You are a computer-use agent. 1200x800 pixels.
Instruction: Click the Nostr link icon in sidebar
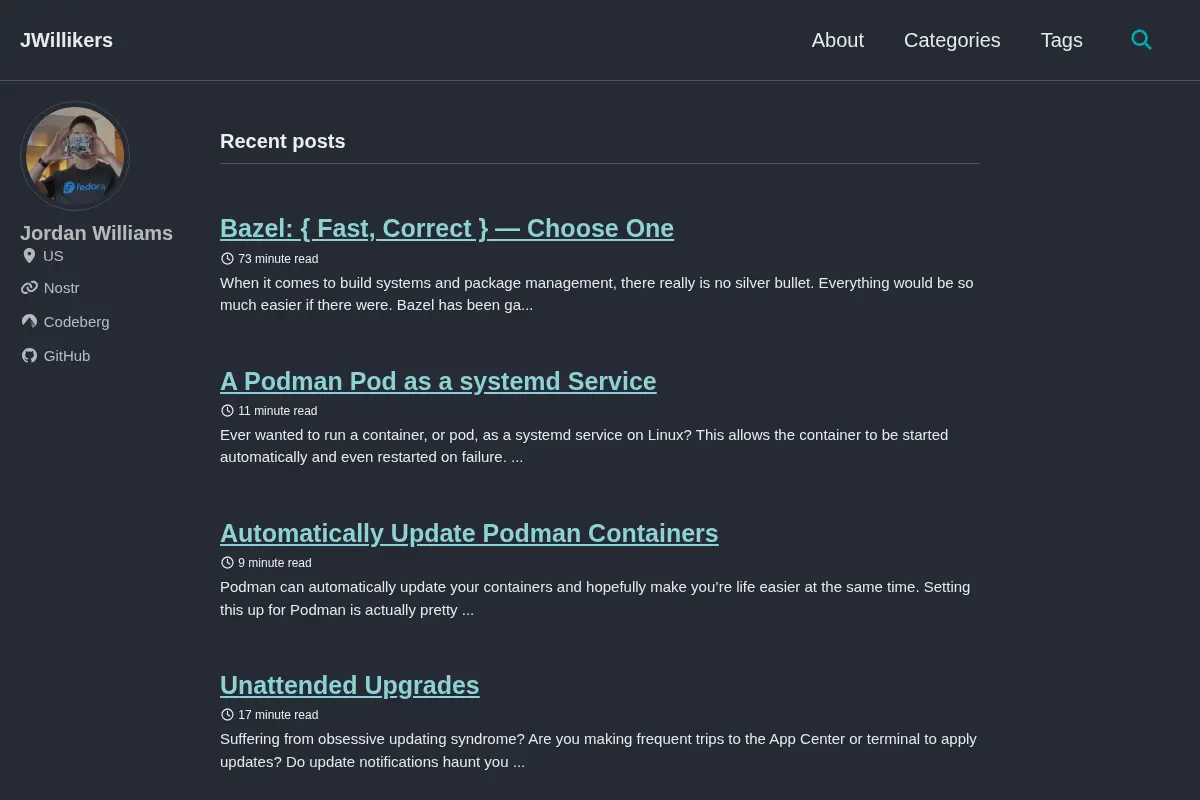point(29,288)
